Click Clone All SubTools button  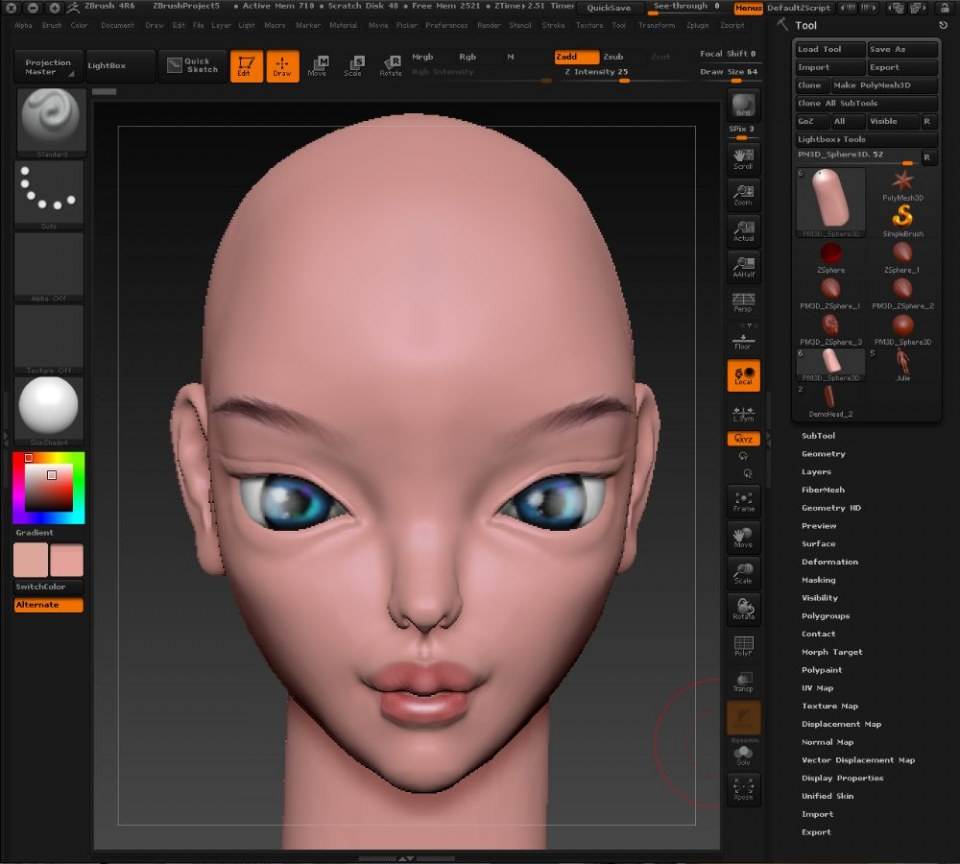(x=866, y=103)
